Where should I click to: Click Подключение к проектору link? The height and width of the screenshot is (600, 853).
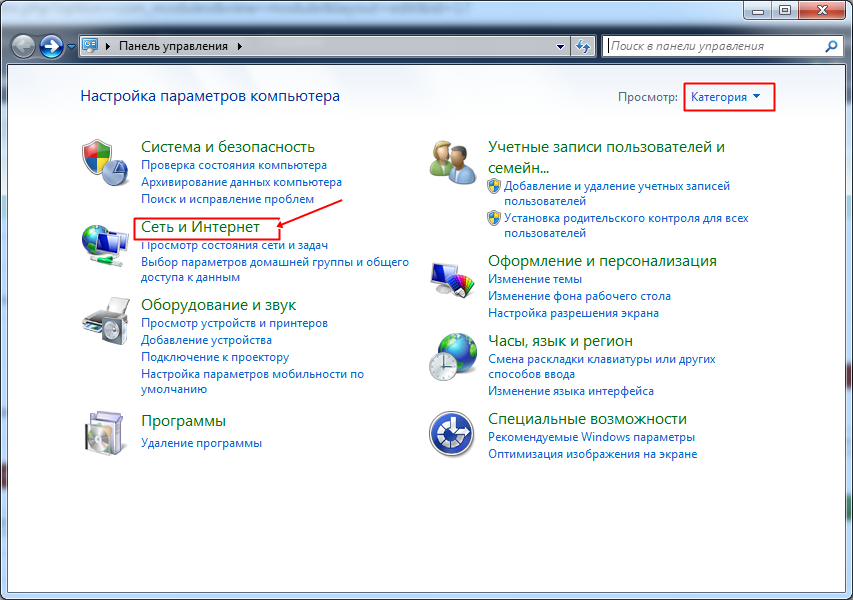click(215, 357)
